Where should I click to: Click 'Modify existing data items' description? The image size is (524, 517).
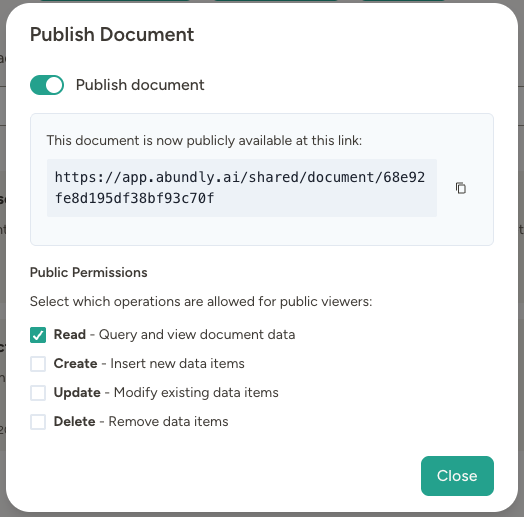(196, 392)
